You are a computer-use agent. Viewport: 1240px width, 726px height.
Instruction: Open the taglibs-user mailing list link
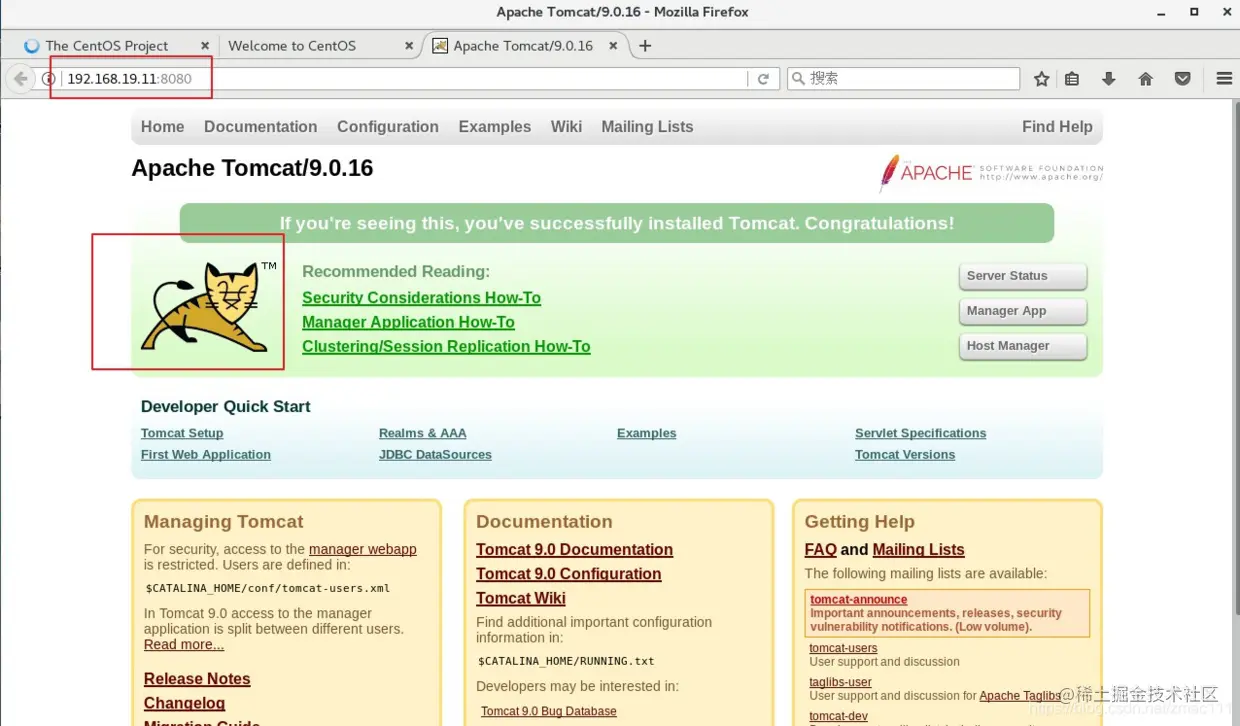click(x=840, y=682)
